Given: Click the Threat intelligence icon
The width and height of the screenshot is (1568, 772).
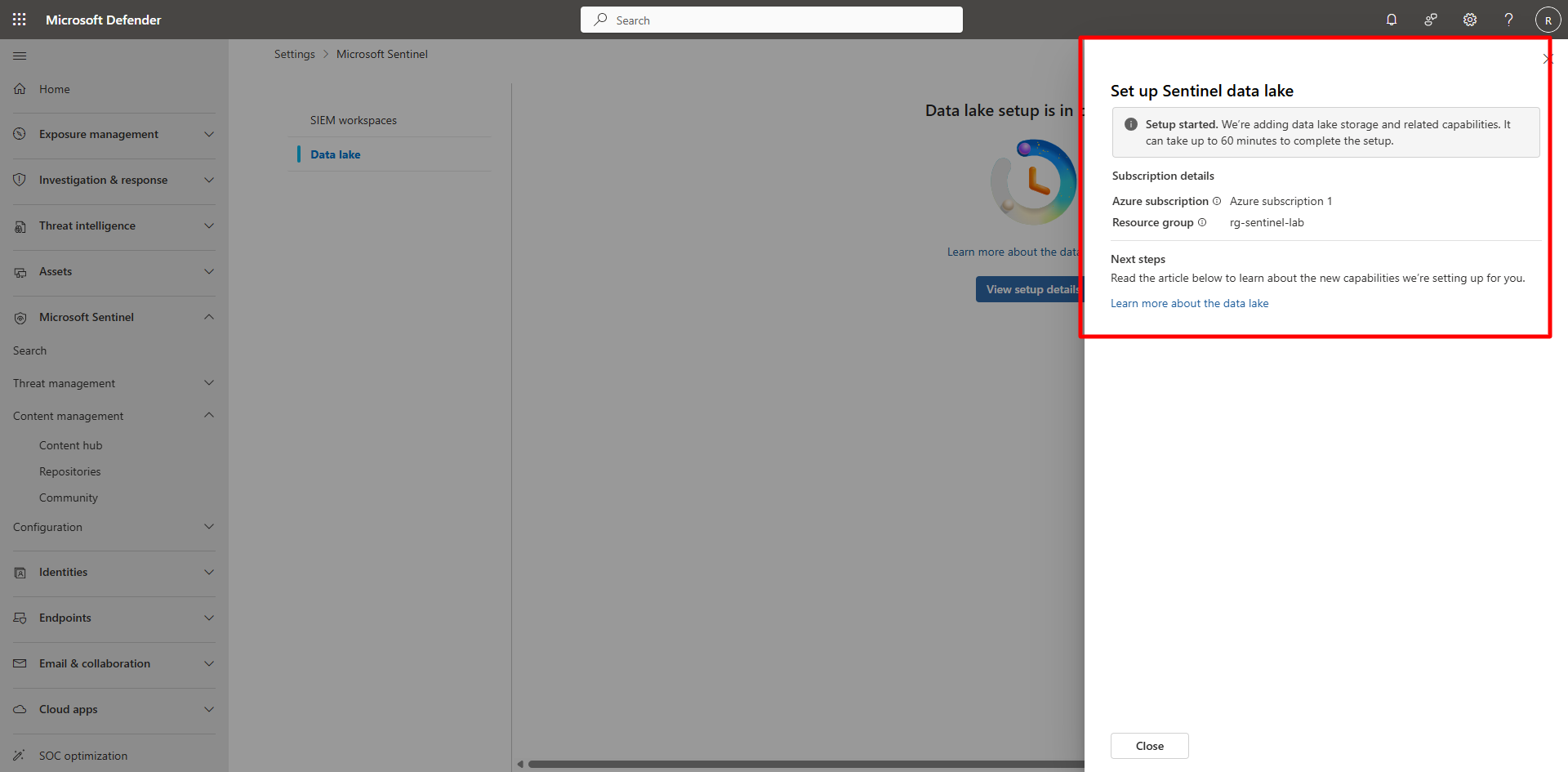Looking at the screenshot, I should pyautogui.click(x=20, y=226).
